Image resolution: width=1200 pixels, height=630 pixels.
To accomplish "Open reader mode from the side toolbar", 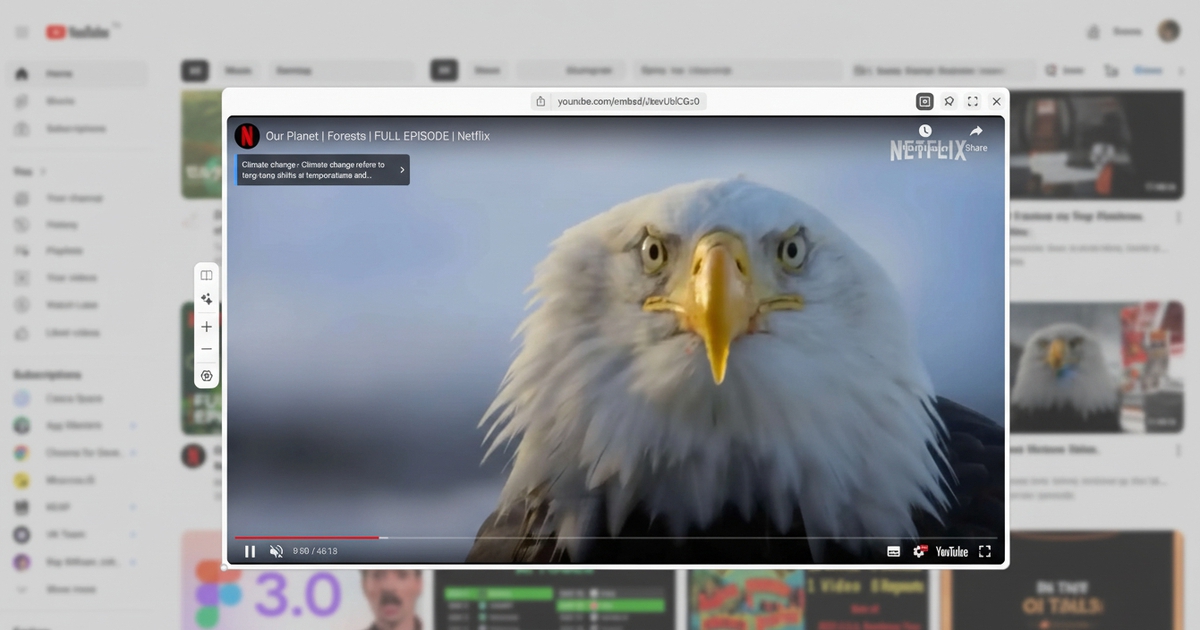I will [207, 275].
